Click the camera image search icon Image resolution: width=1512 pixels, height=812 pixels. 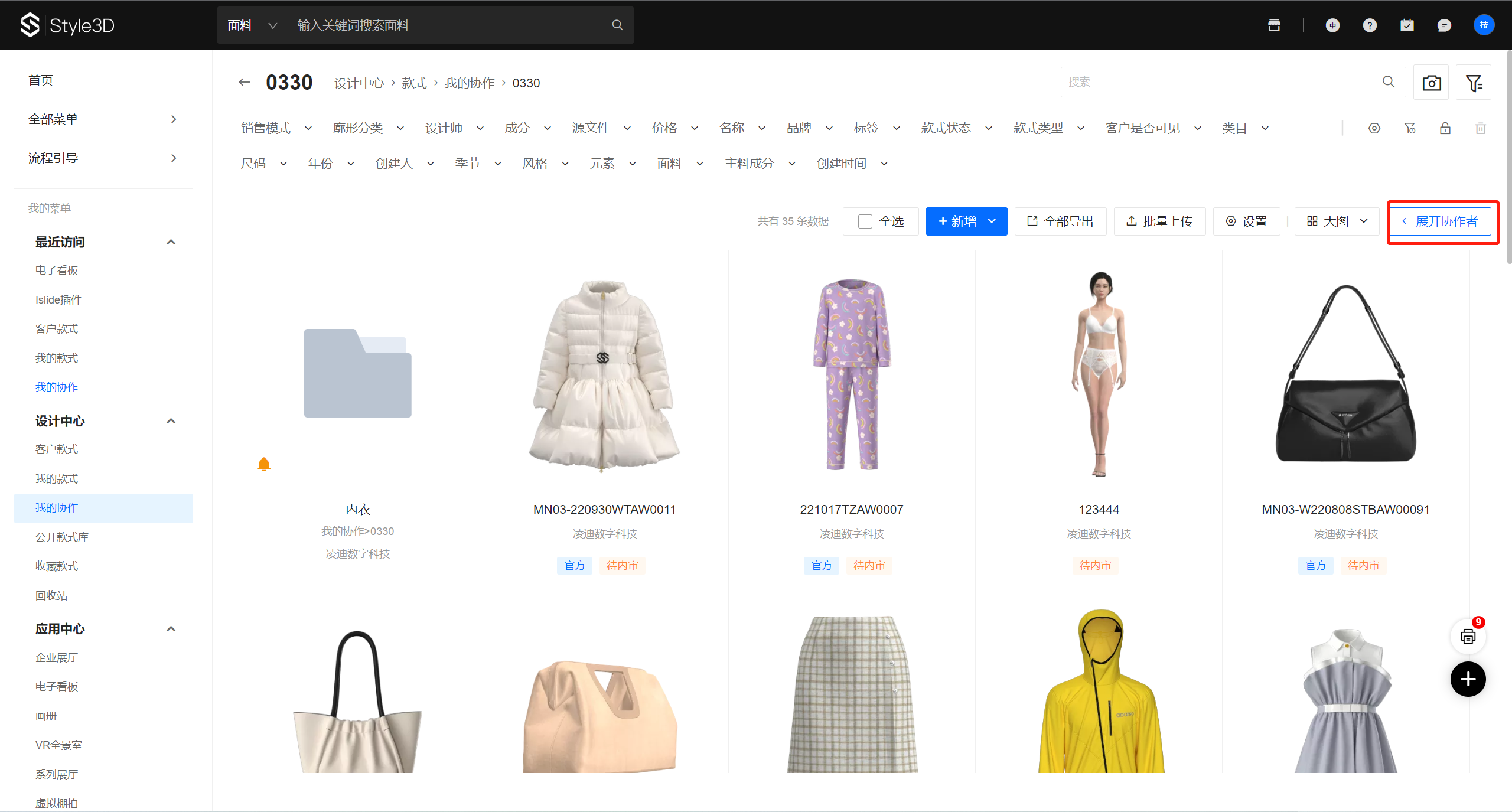(1431, 83)
